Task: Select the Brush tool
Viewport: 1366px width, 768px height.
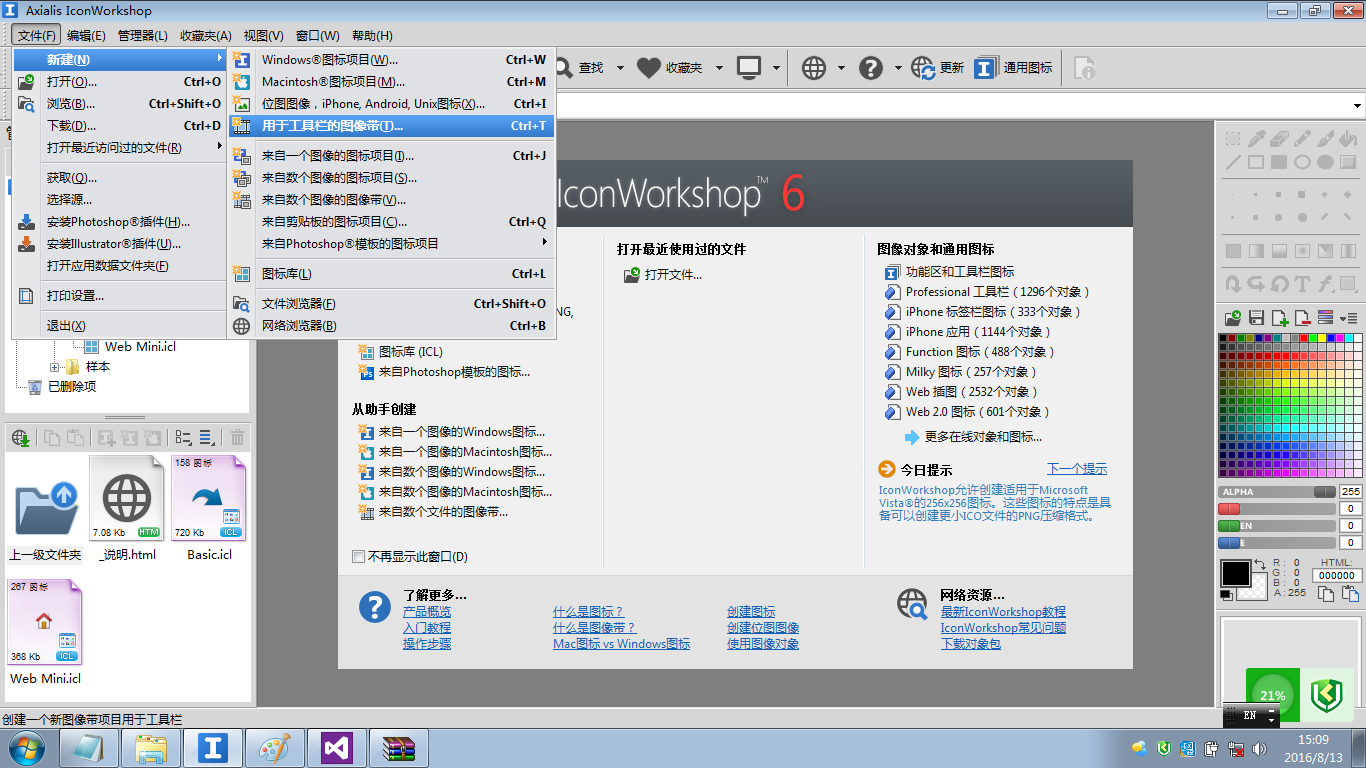Action: [x=1326, y=139]
